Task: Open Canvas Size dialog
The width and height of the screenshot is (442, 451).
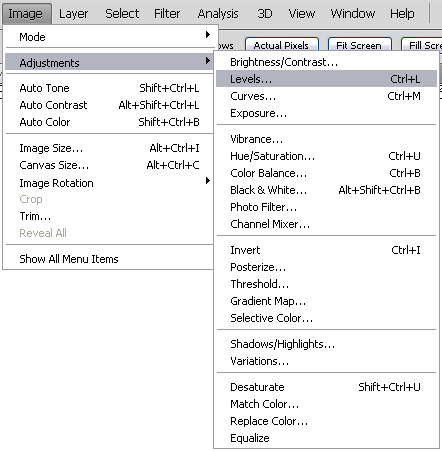Action: click(109, 165)
